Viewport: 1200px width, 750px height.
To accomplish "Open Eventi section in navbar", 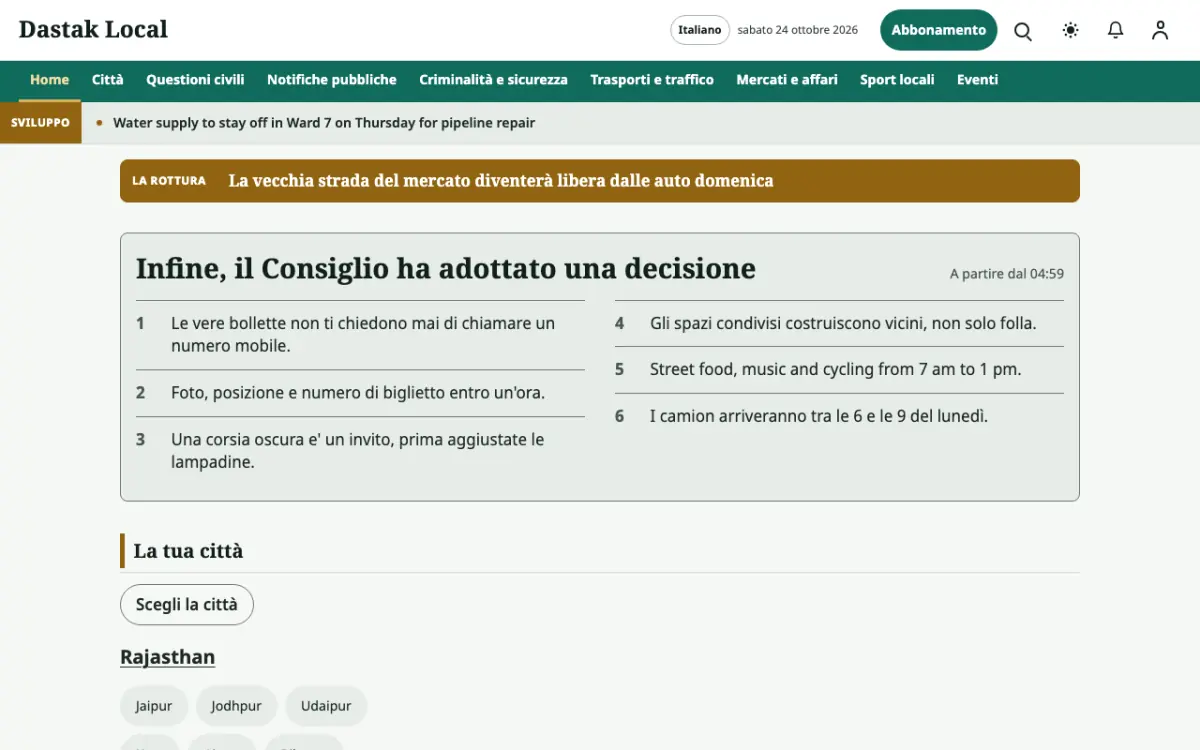I will coord(977,80).
